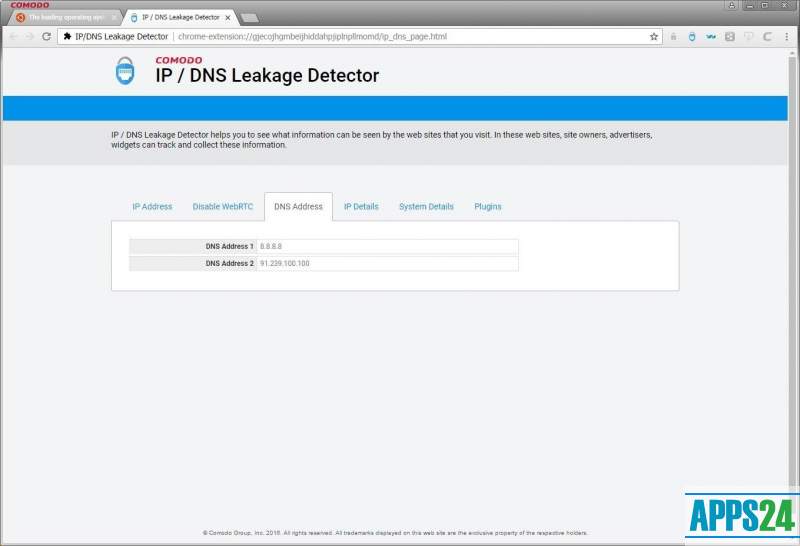Click the 'DNS Address 1' label
This screenshot has width=800, height=546.
tap(230, 246)
